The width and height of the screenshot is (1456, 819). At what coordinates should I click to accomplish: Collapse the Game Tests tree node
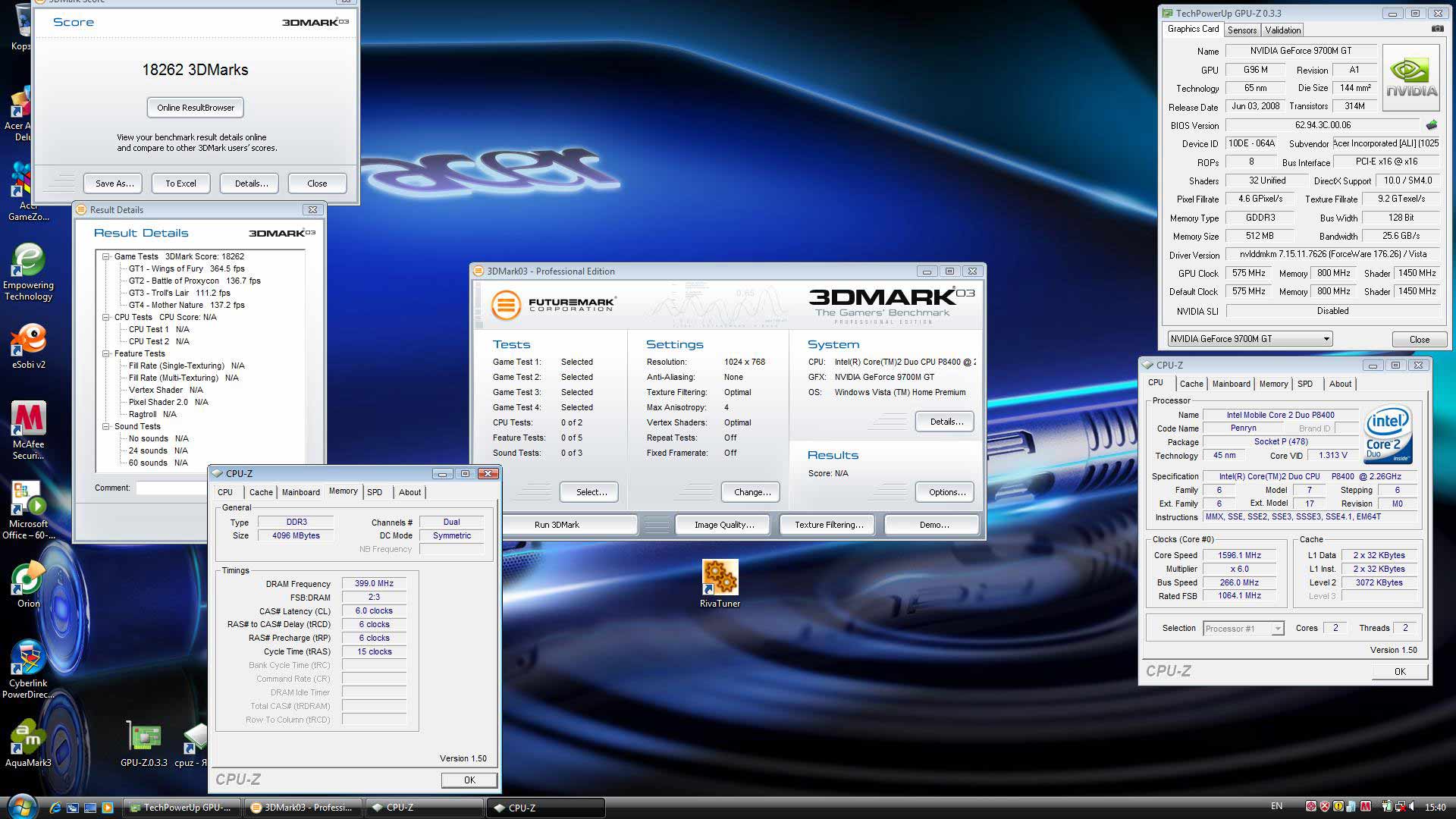pos(106,256)
